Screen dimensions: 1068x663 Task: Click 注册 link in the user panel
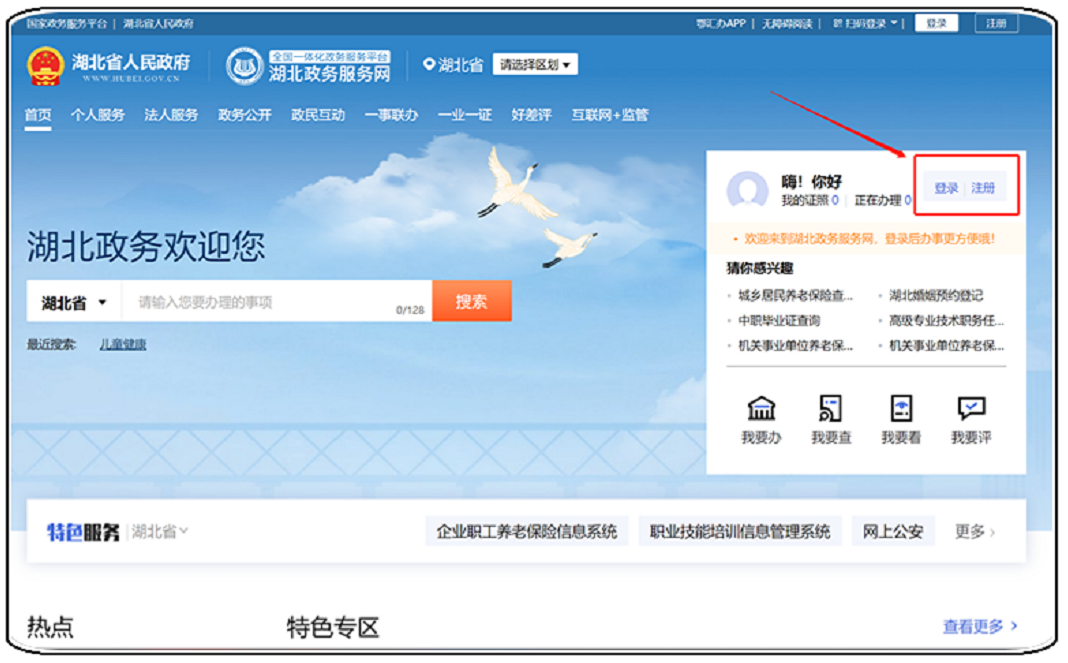[983, 188]
